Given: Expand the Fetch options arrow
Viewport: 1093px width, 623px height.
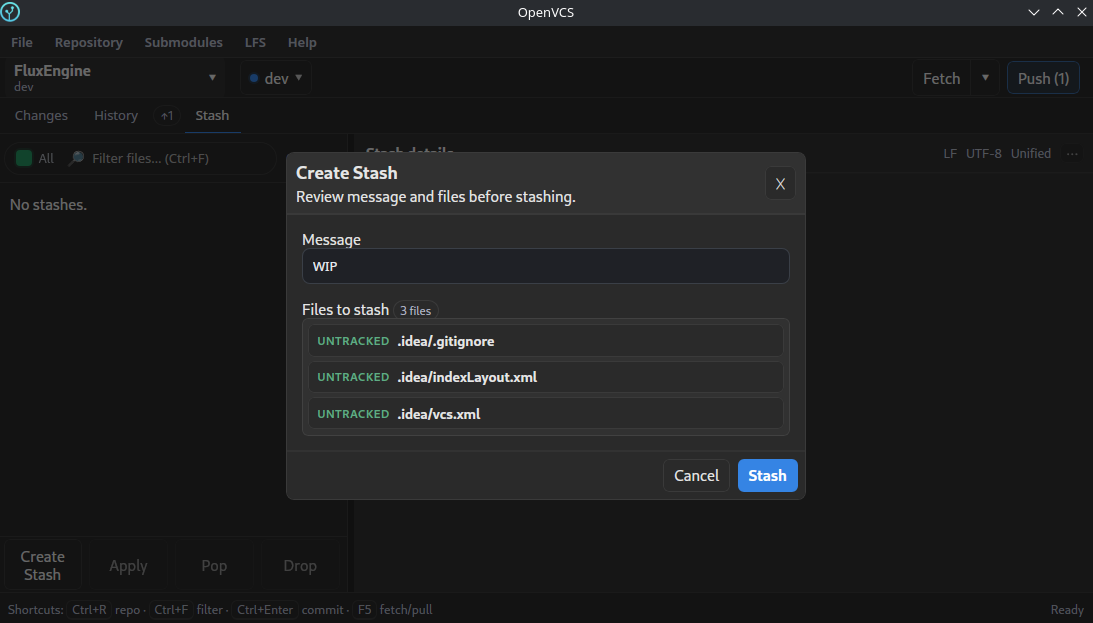Looking at the screenshot, I should click(x=986, y=77).
